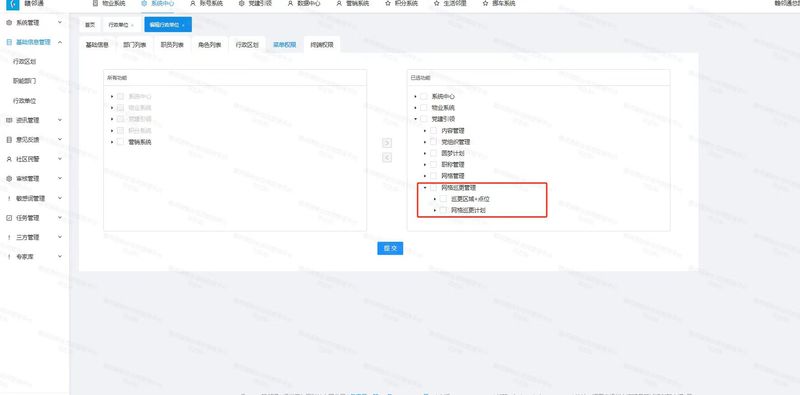Click the 生活邻里 star icon
Screen dimensions: 800x395
coord(436,3)
